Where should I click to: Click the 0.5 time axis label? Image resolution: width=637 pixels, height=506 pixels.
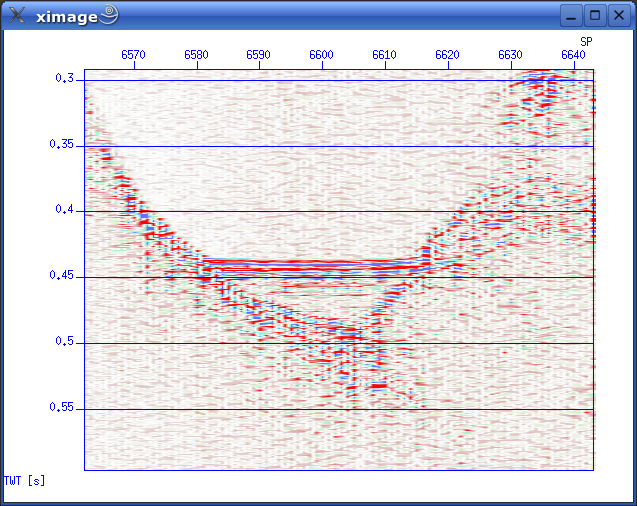[x=65, y=342]
